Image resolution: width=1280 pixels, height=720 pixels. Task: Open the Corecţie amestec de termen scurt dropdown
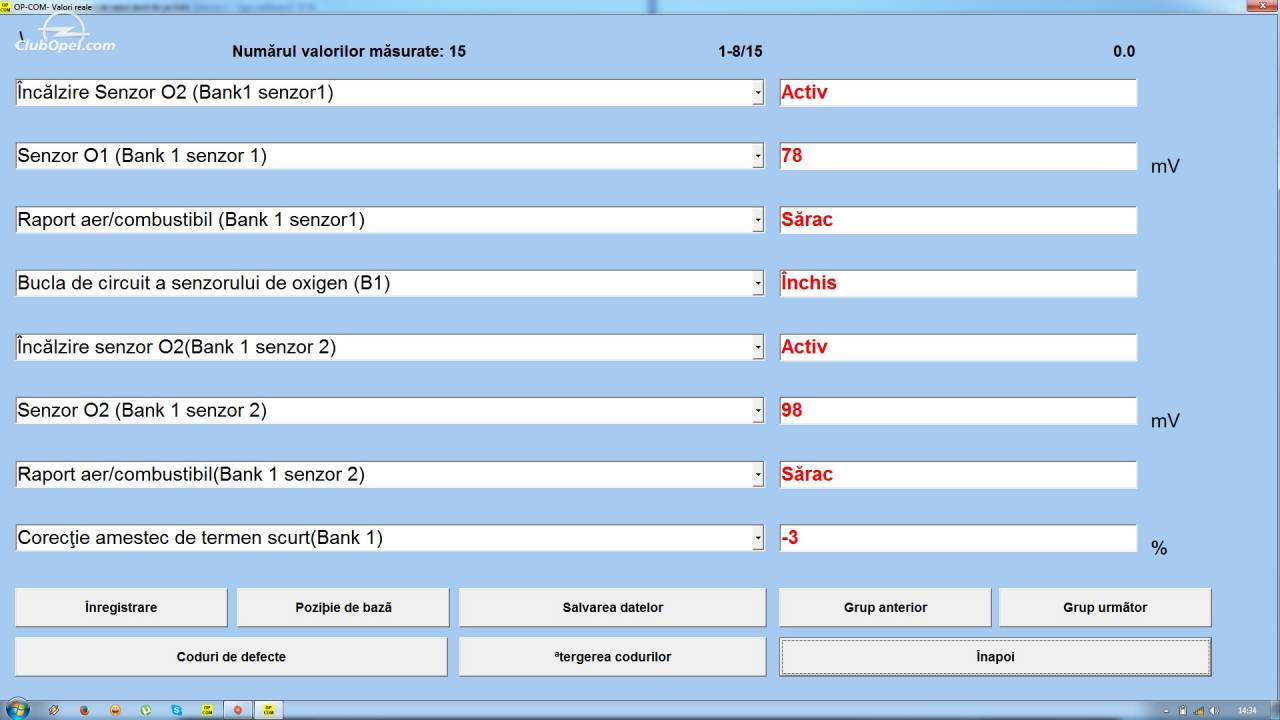pyautogui.click(x=758, y=538)
